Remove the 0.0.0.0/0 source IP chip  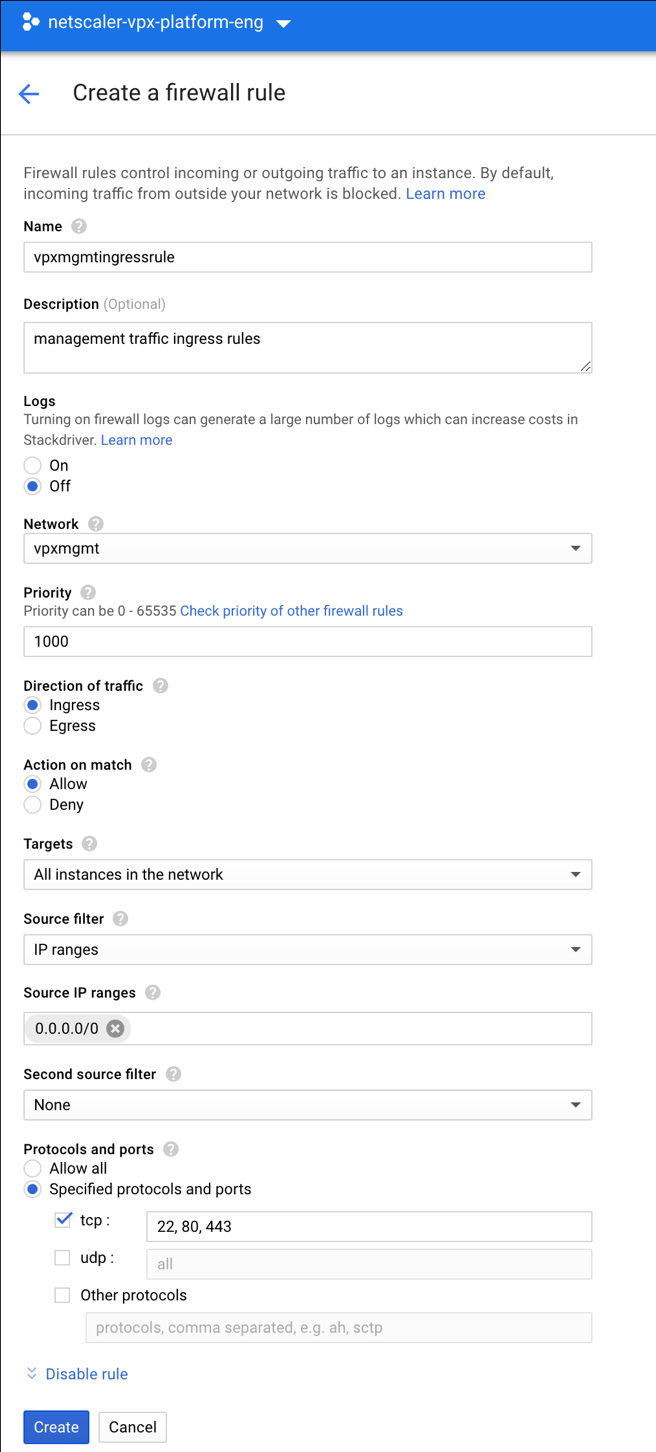click(115, 1028)
